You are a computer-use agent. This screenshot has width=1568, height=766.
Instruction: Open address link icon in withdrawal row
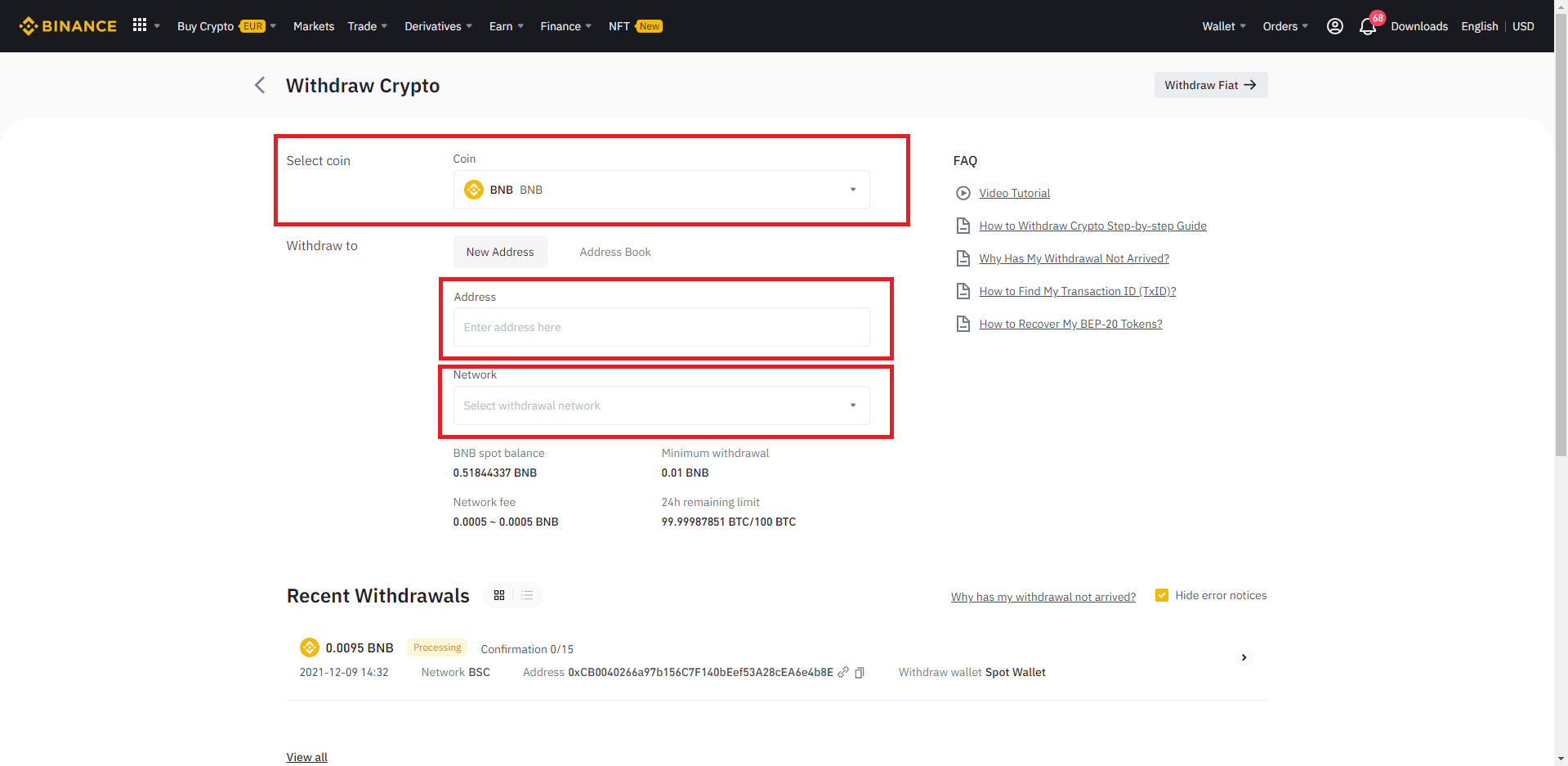click(x=843, y=672)
